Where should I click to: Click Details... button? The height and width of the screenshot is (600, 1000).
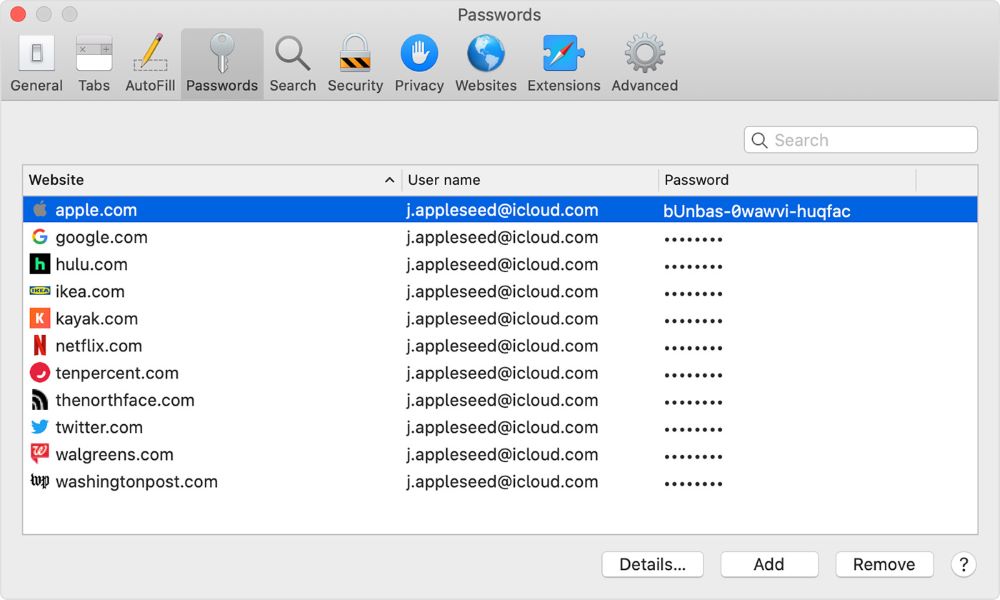pos(652,564)
